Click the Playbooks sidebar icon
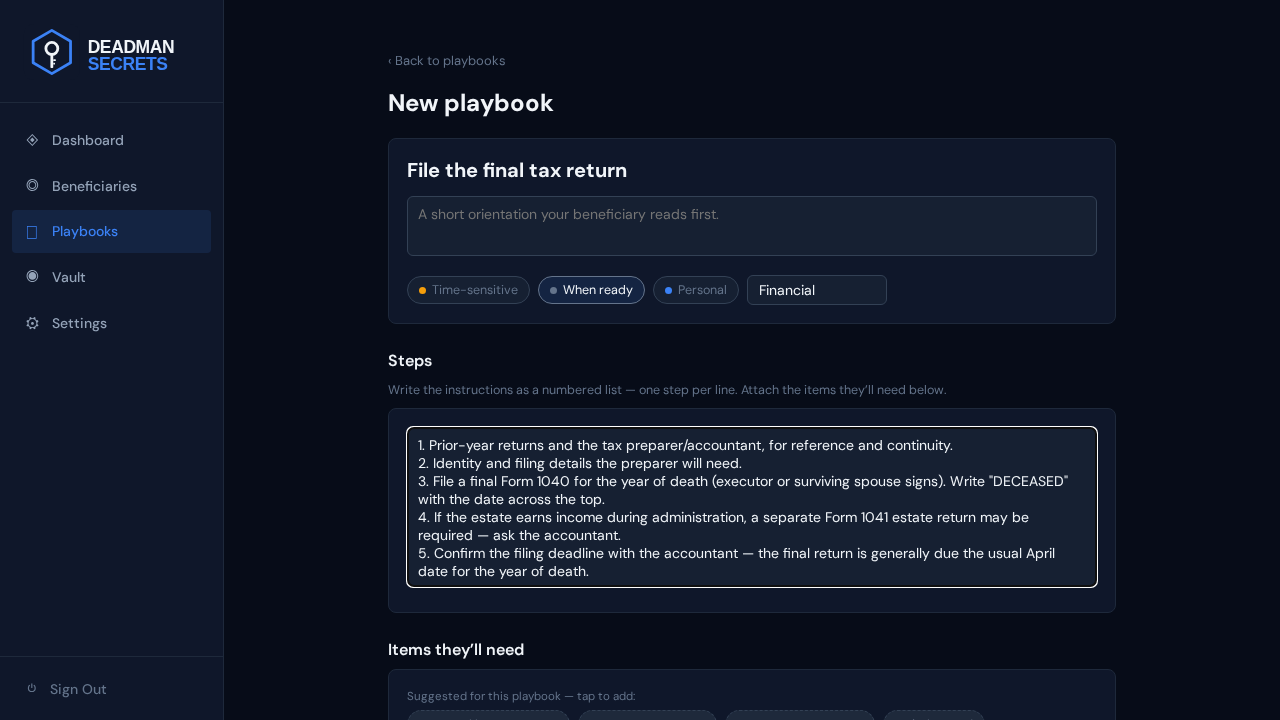 pos(32,232)
